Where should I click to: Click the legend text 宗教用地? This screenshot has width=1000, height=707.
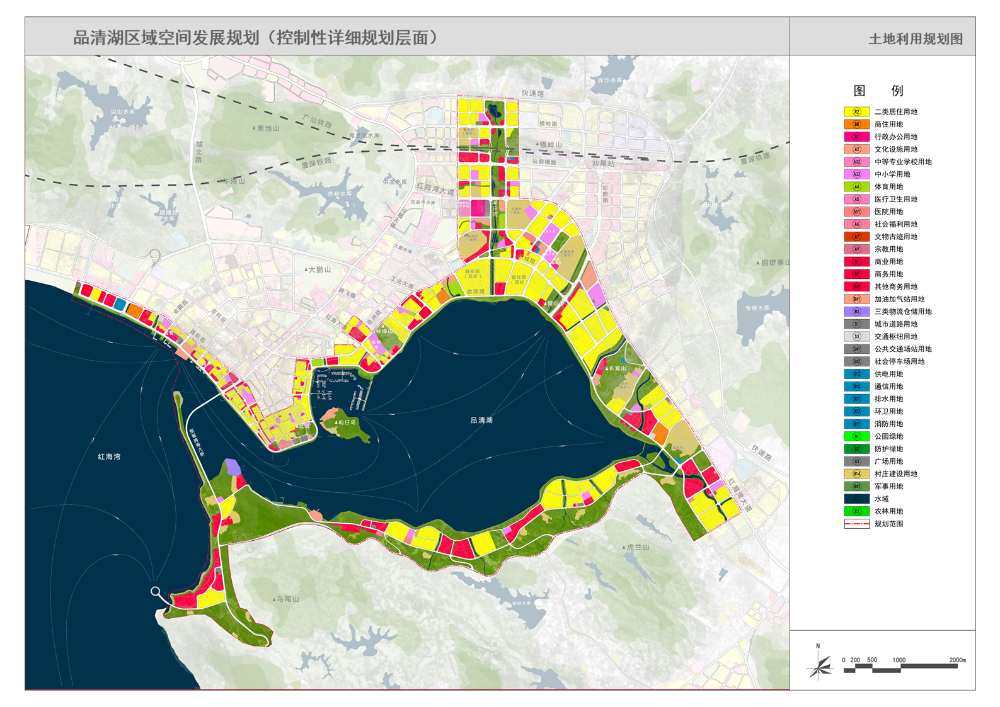tap(889, 249)
